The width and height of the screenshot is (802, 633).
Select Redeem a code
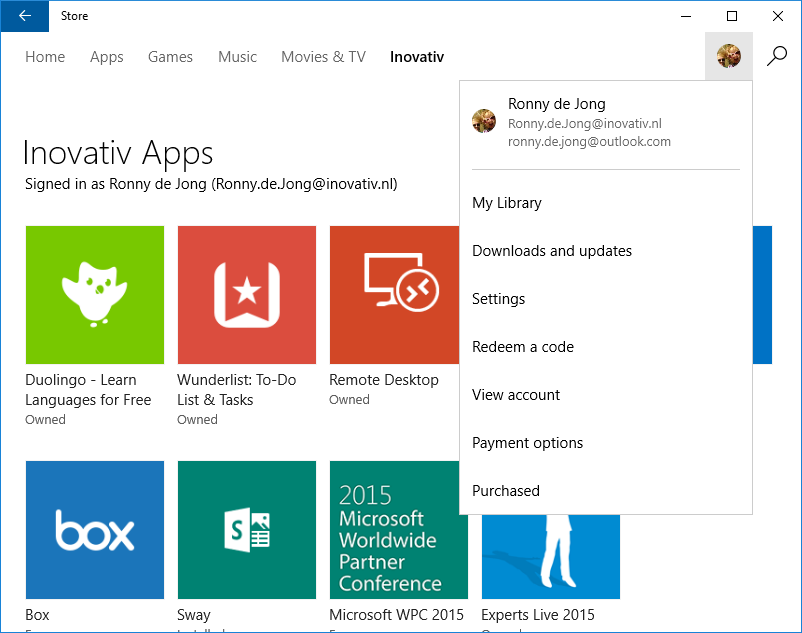tap(523, 346)
